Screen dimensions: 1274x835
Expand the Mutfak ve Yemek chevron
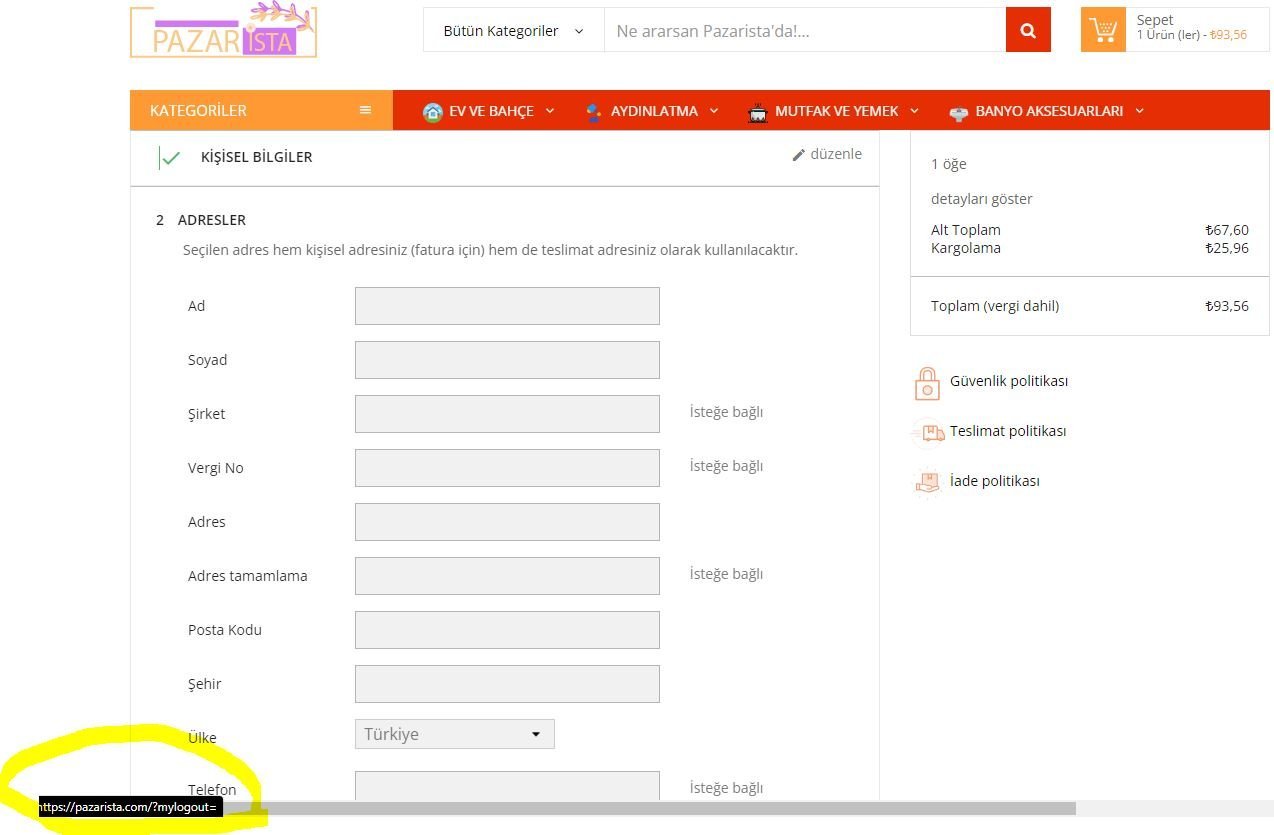[x=915, y=111]
